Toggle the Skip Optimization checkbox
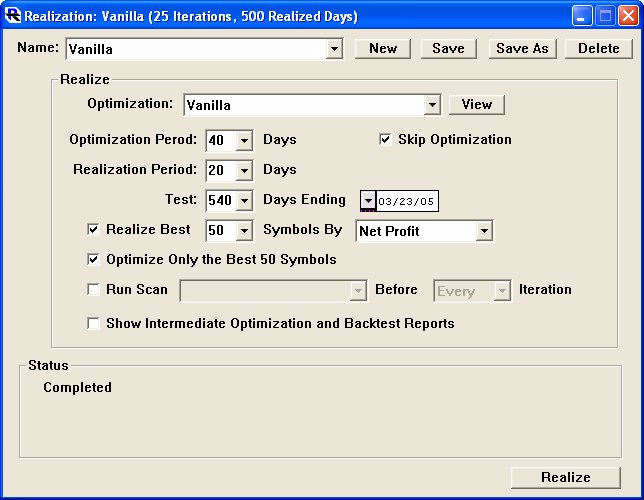 [385, 140]
